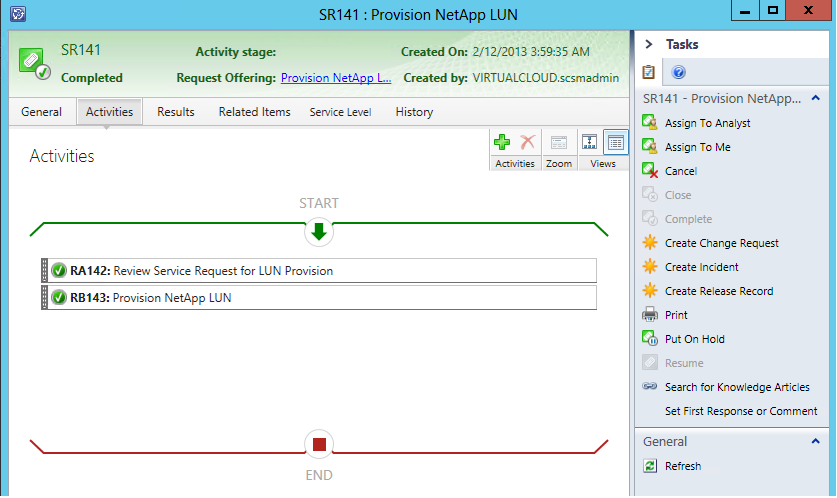Click the Print task label
The width and height of the screenshot is (837, 498).
click(x=676, y=315)
